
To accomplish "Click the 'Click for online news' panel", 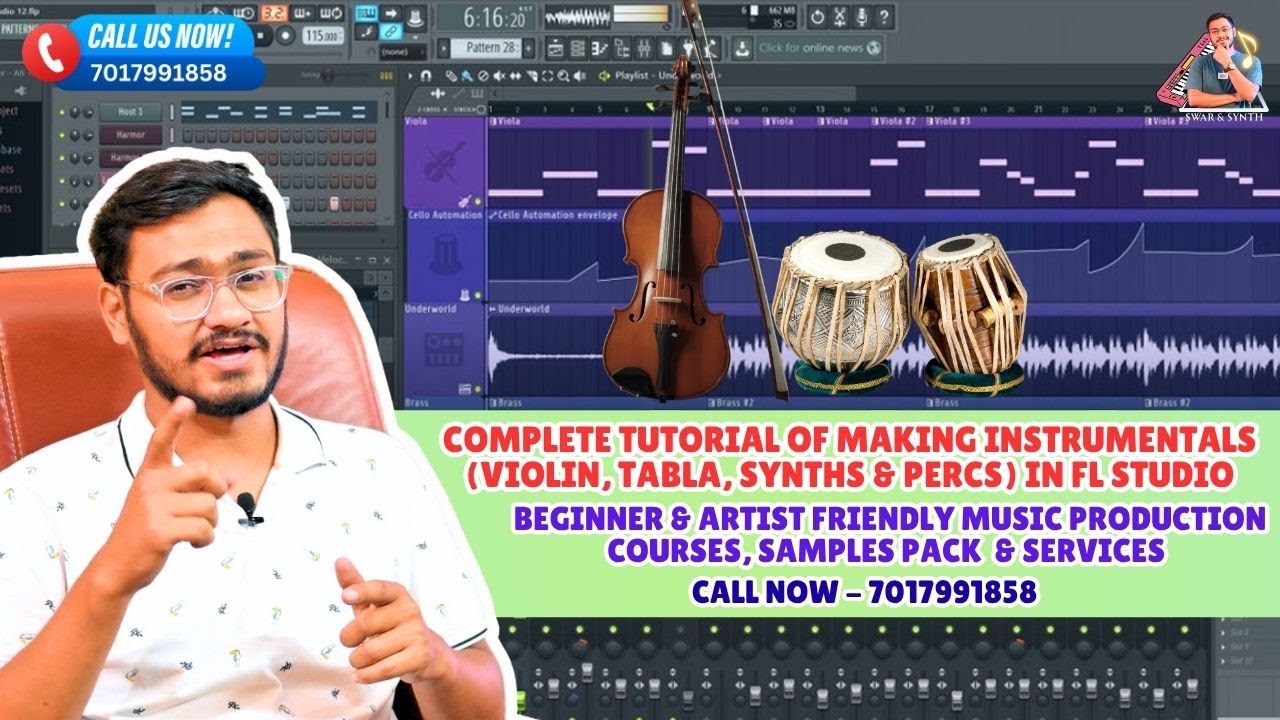I will (x=820, y=49).
